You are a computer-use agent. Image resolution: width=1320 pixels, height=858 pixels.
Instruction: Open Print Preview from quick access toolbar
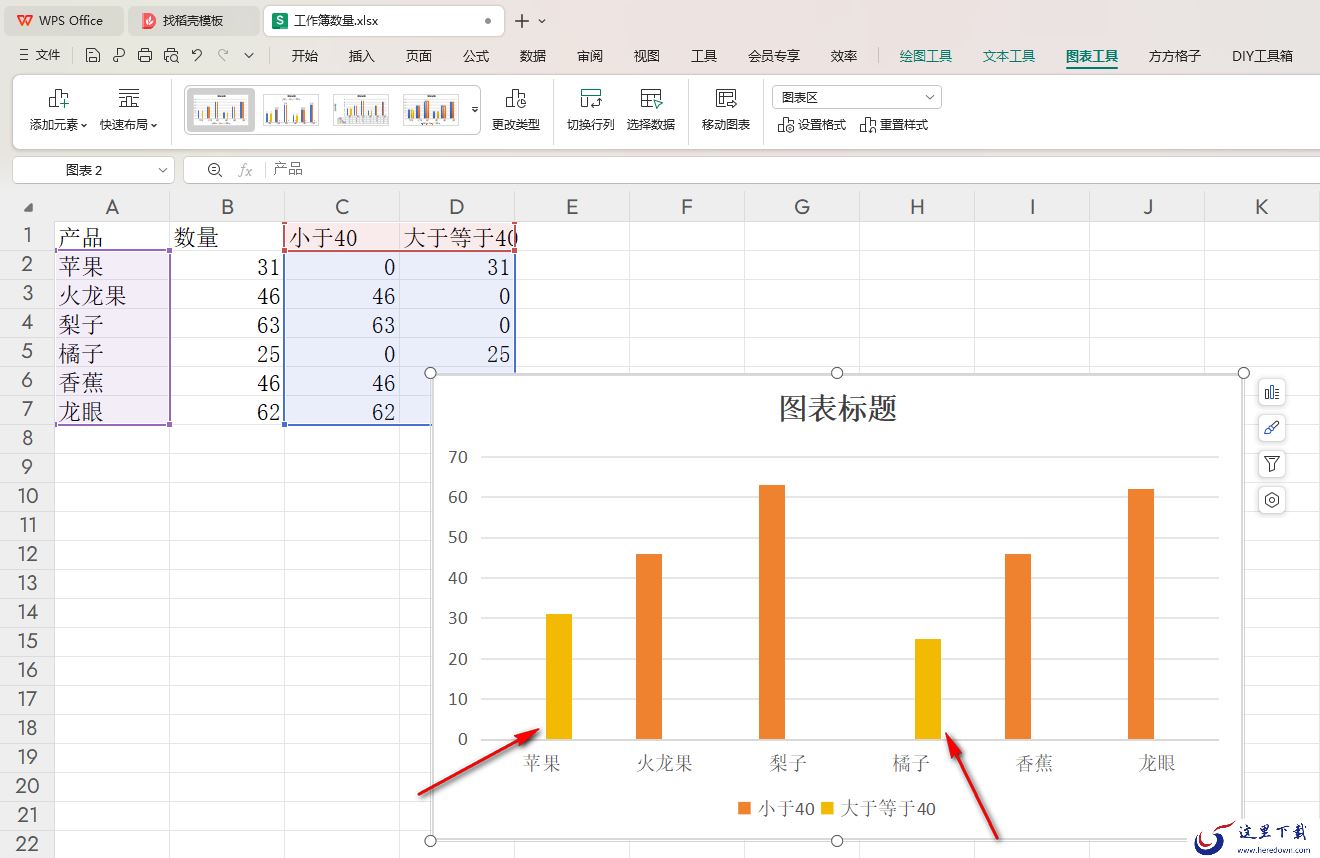(171, 56)
